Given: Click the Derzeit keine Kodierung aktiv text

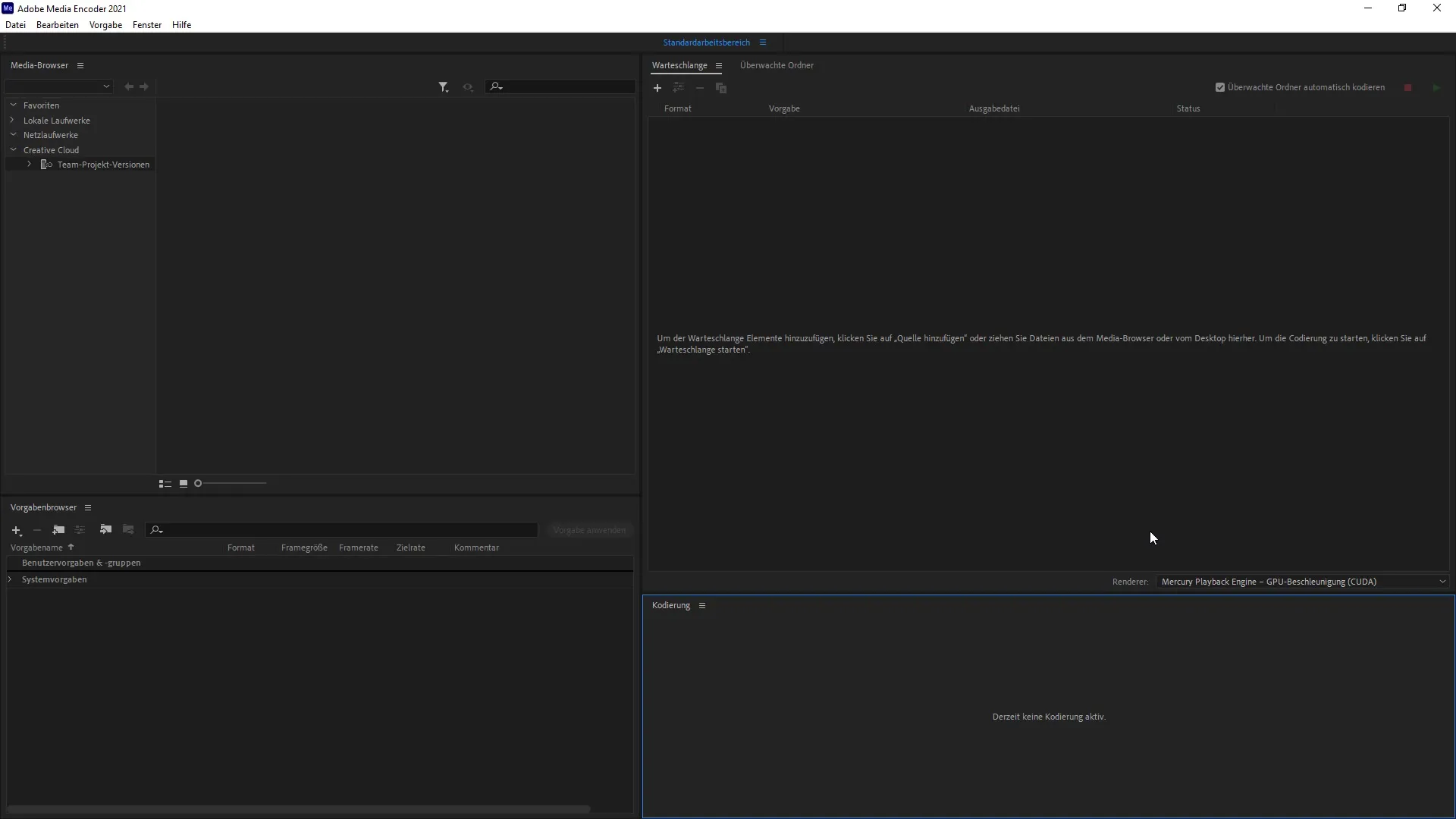Looking at the screenshot, I should (x=1049, y=717).
